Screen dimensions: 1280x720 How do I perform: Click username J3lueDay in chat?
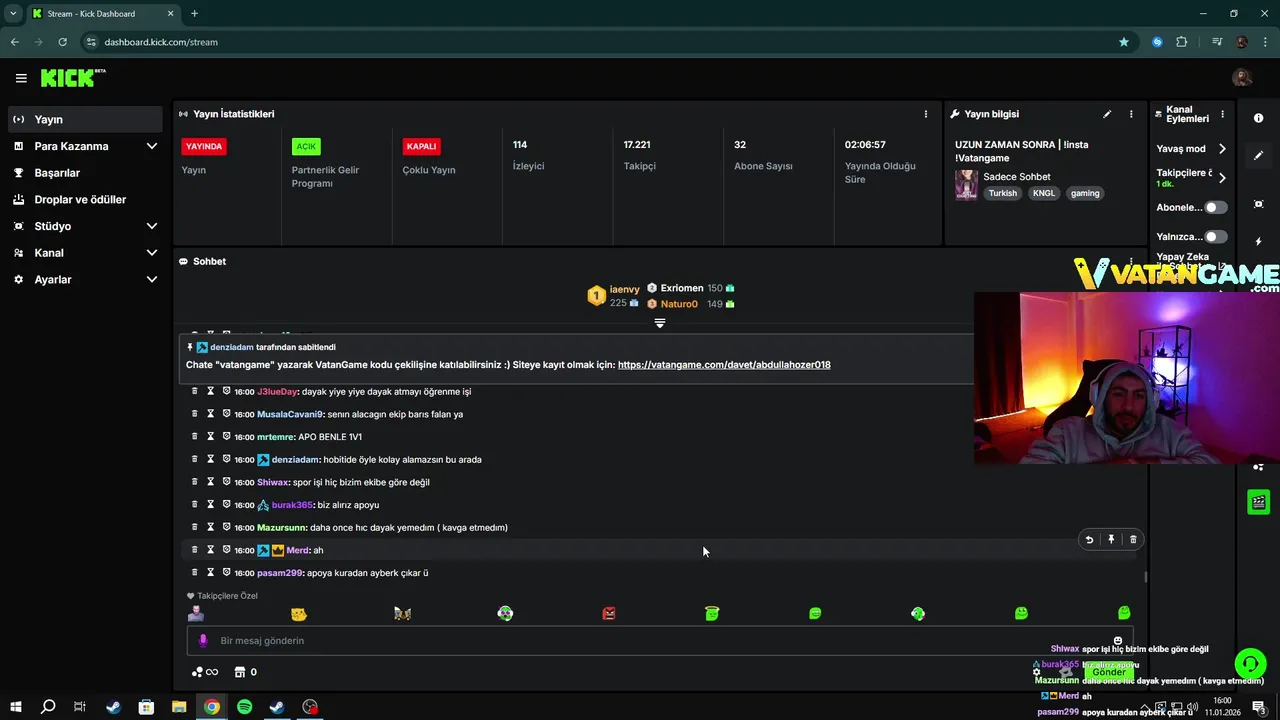click(277, 392)
